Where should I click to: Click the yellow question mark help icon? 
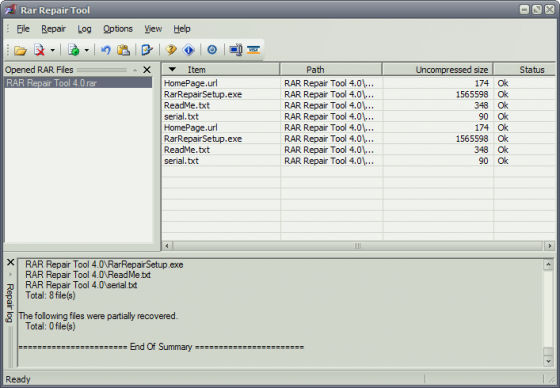(171, 50)
